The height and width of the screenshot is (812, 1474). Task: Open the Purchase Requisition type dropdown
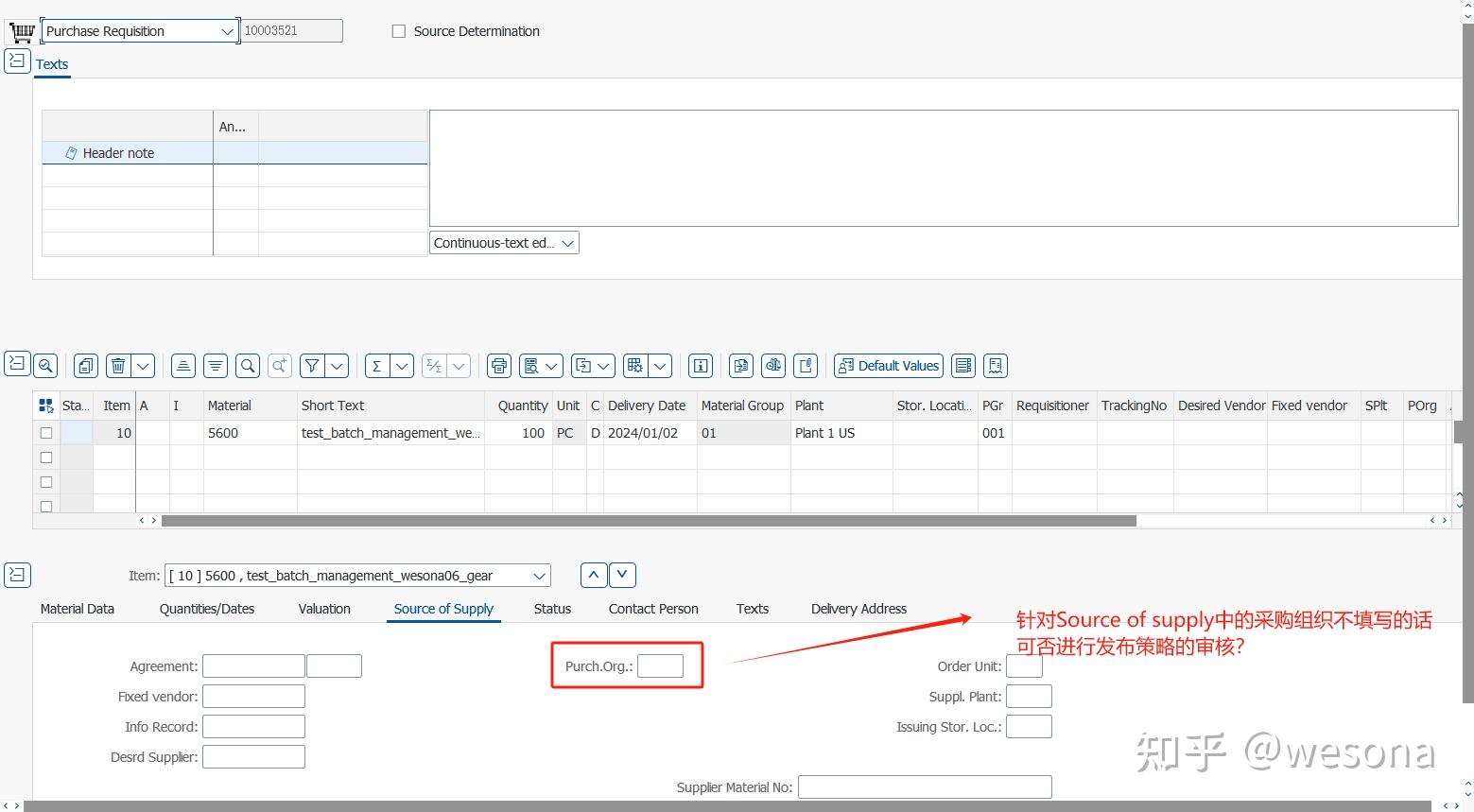[227, 30]
